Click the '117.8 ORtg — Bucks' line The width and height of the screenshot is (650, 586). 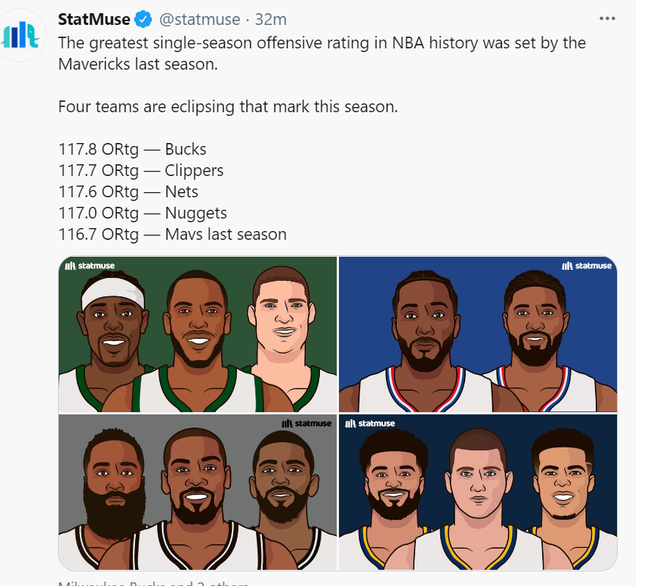coord(132,149)
